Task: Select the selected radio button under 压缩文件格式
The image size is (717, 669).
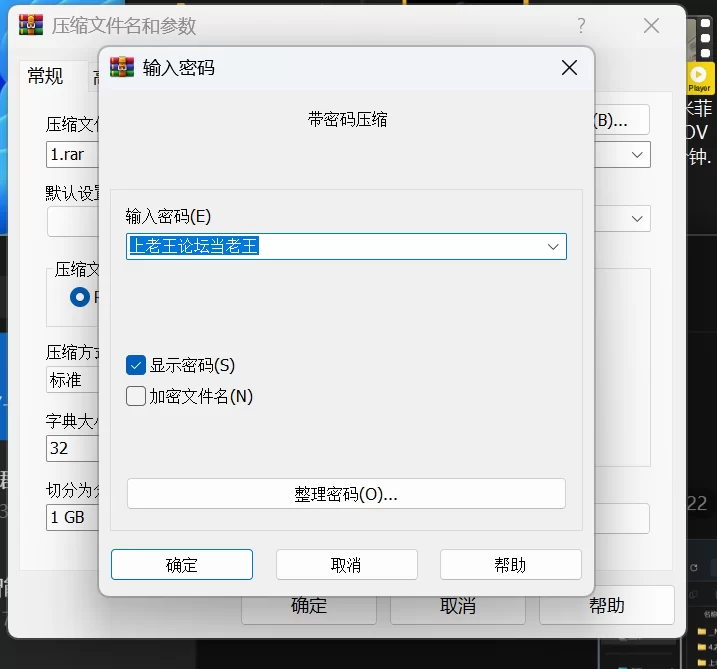Action: point(80,296)
